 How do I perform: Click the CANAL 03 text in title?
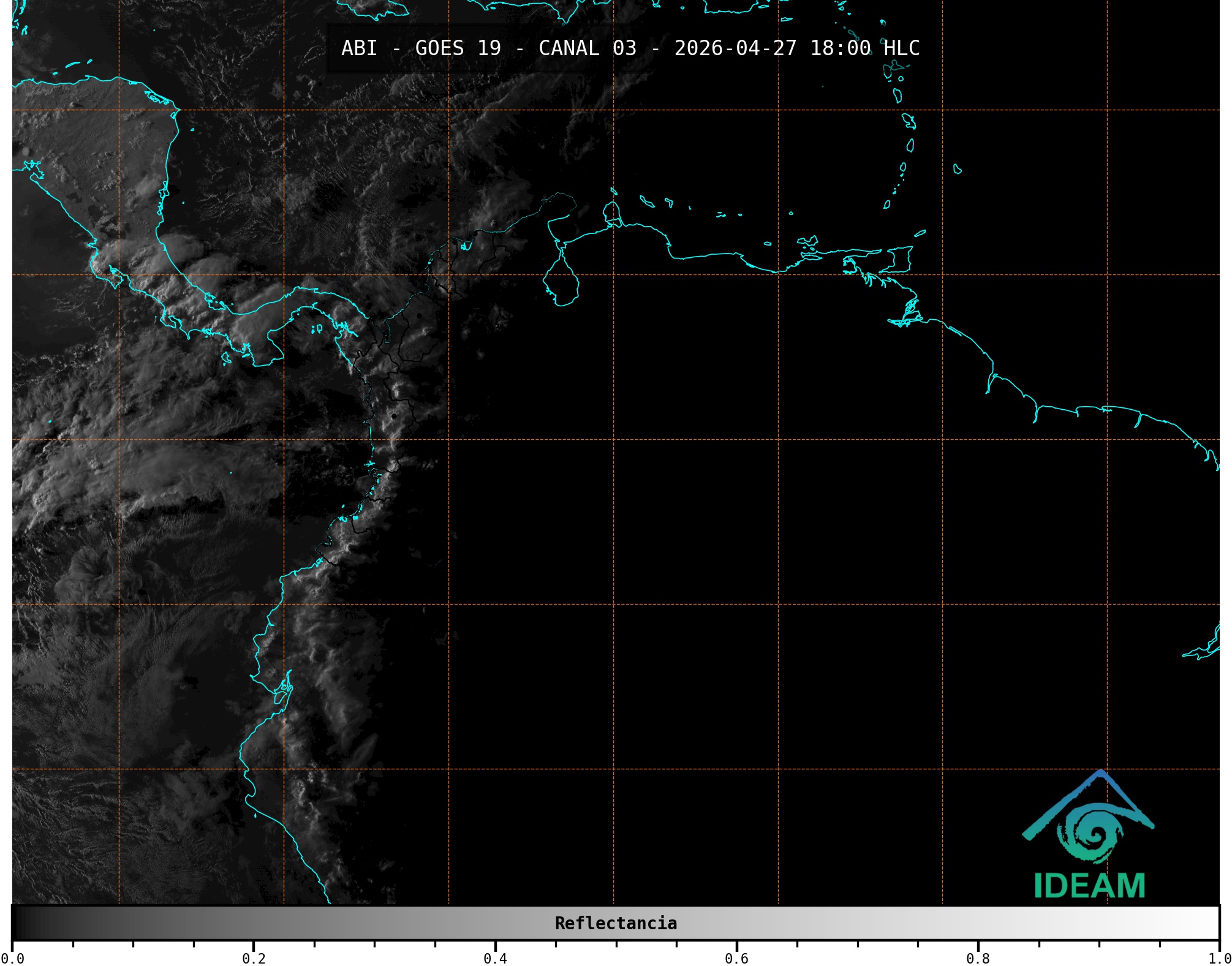tap(587, 48)
